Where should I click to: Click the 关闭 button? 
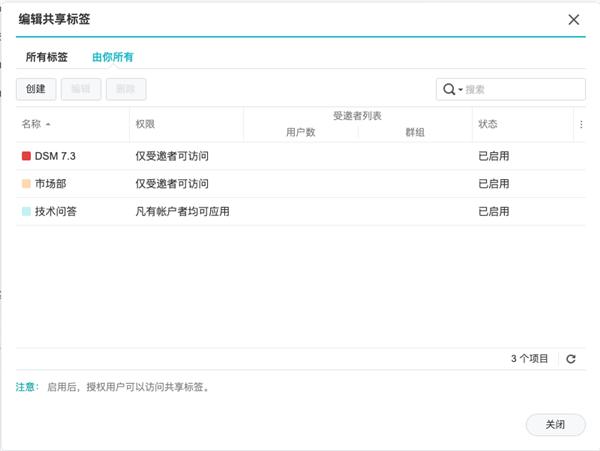pyautogui.click(x=555, y=424)
